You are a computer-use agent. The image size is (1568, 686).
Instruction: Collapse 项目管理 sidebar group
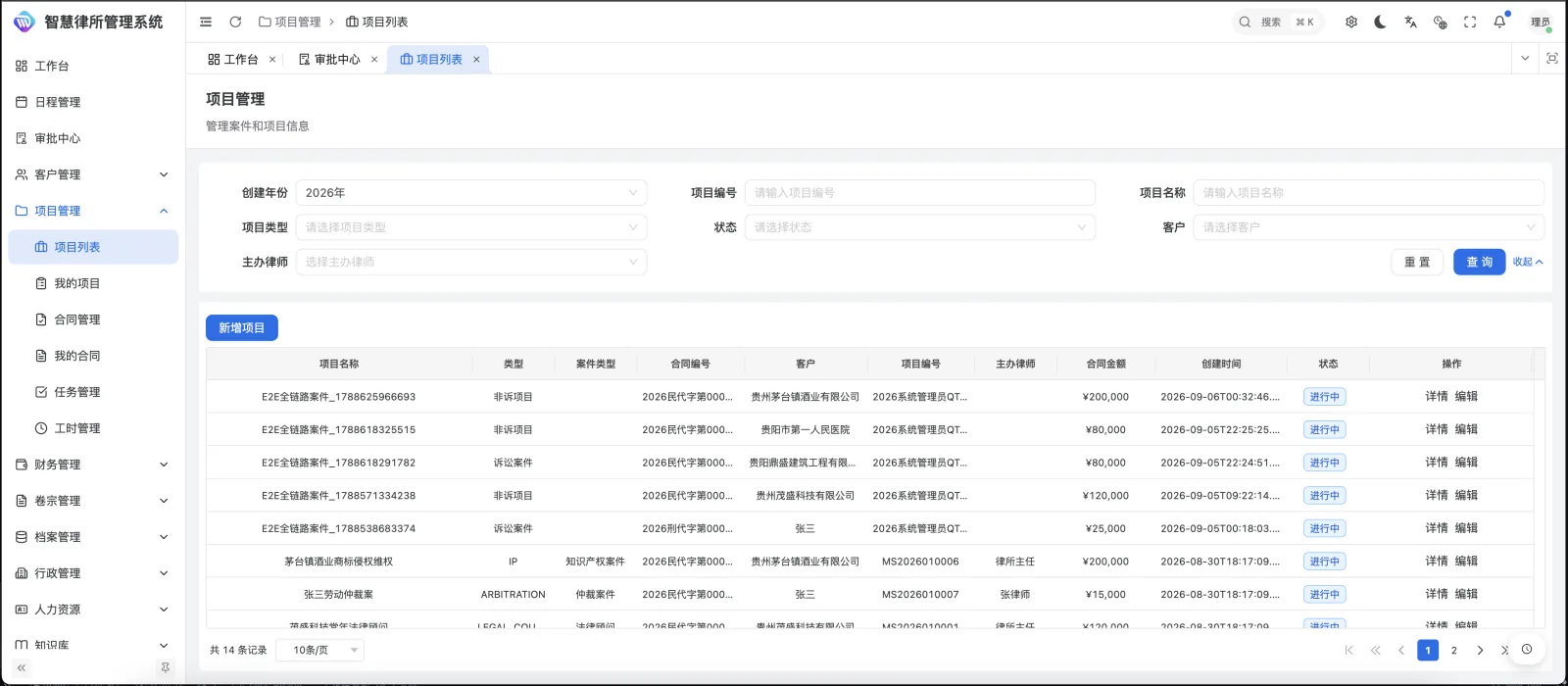point(93,211)
